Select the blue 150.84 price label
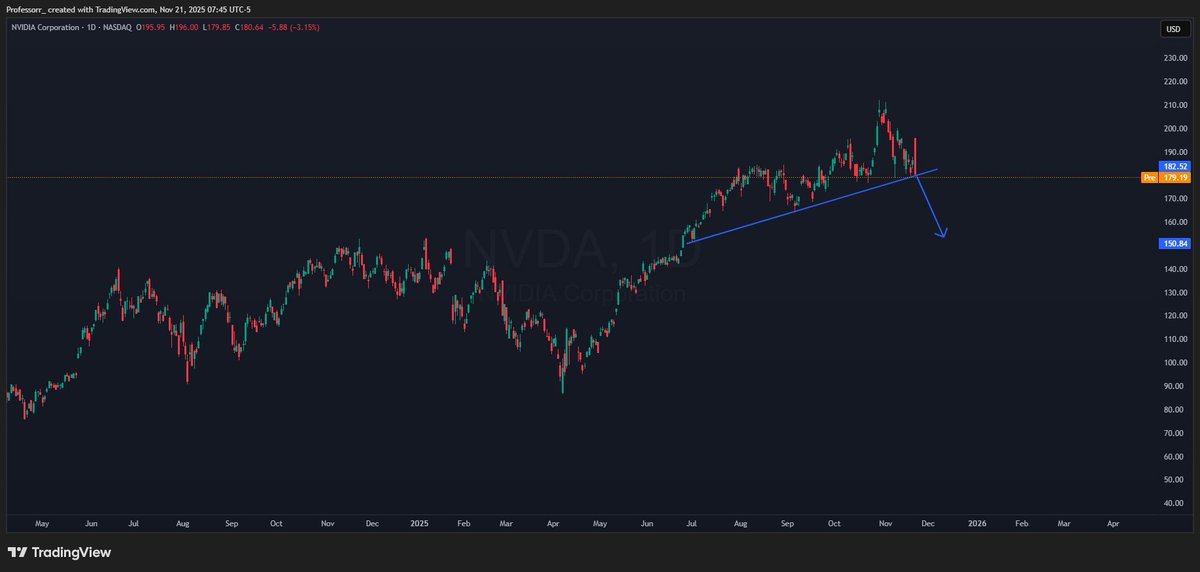 1174,243
